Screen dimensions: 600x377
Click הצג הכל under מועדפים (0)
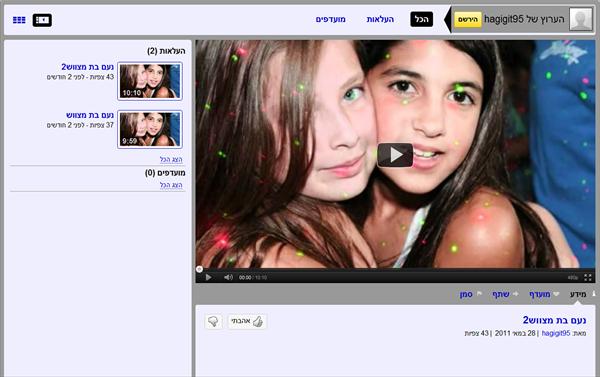pyautogui.click(x=171, y=185)
